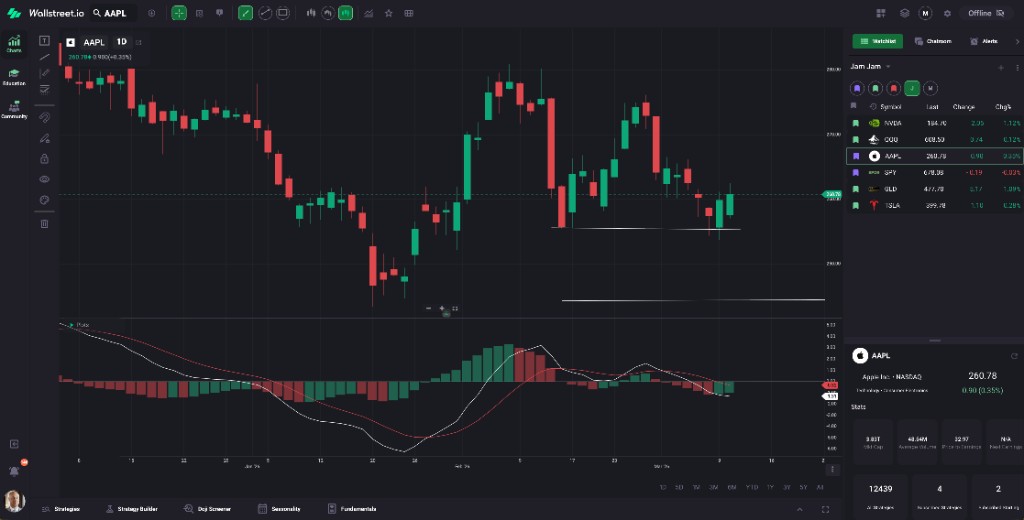1024x520 pixels.
Task: Select GLD row in watchlist
Action: [935, 189]
